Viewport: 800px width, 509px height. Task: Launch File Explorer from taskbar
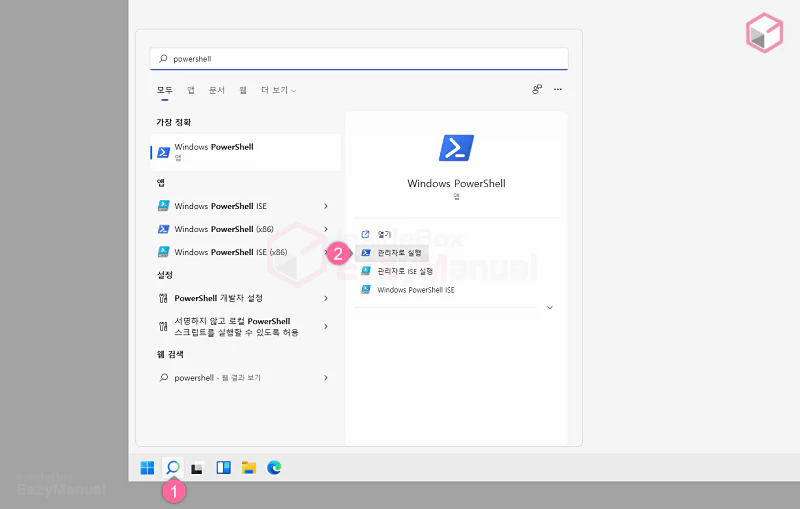tap(249, 468)
